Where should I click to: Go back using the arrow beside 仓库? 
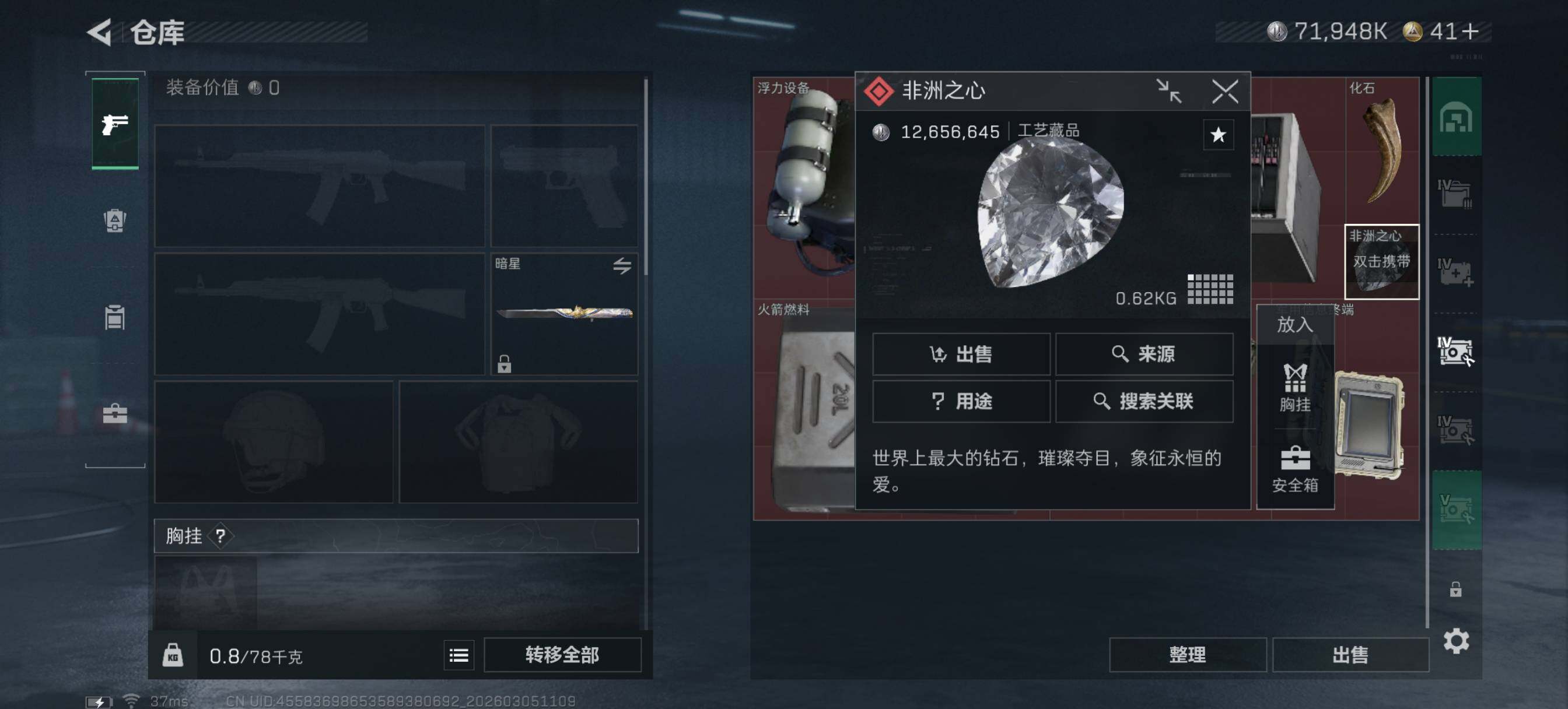click(x=100, y=31)
